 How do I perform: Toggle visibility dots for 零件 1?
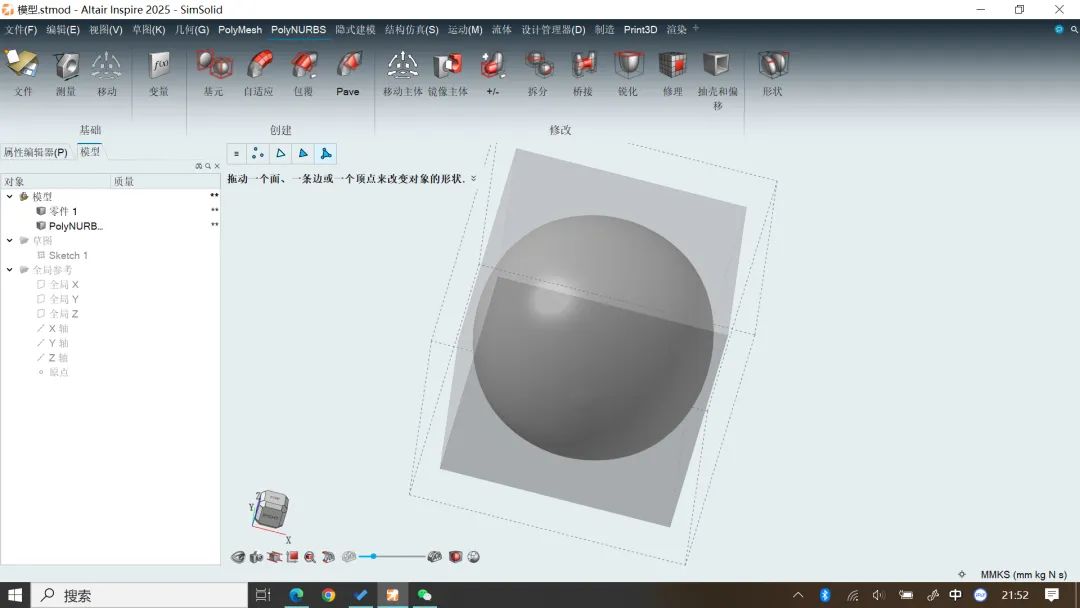(214, 211)
